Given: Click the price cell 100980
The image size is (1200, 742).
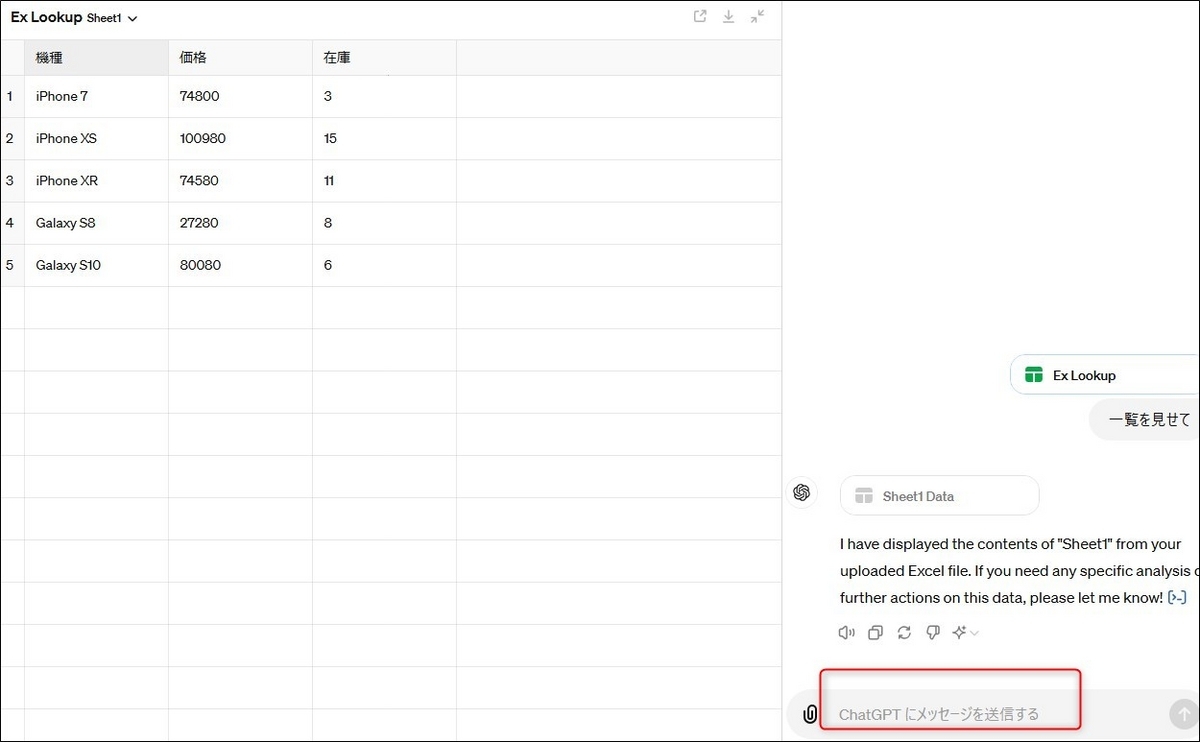Looking at the screenshot, I should click(240, 139).
